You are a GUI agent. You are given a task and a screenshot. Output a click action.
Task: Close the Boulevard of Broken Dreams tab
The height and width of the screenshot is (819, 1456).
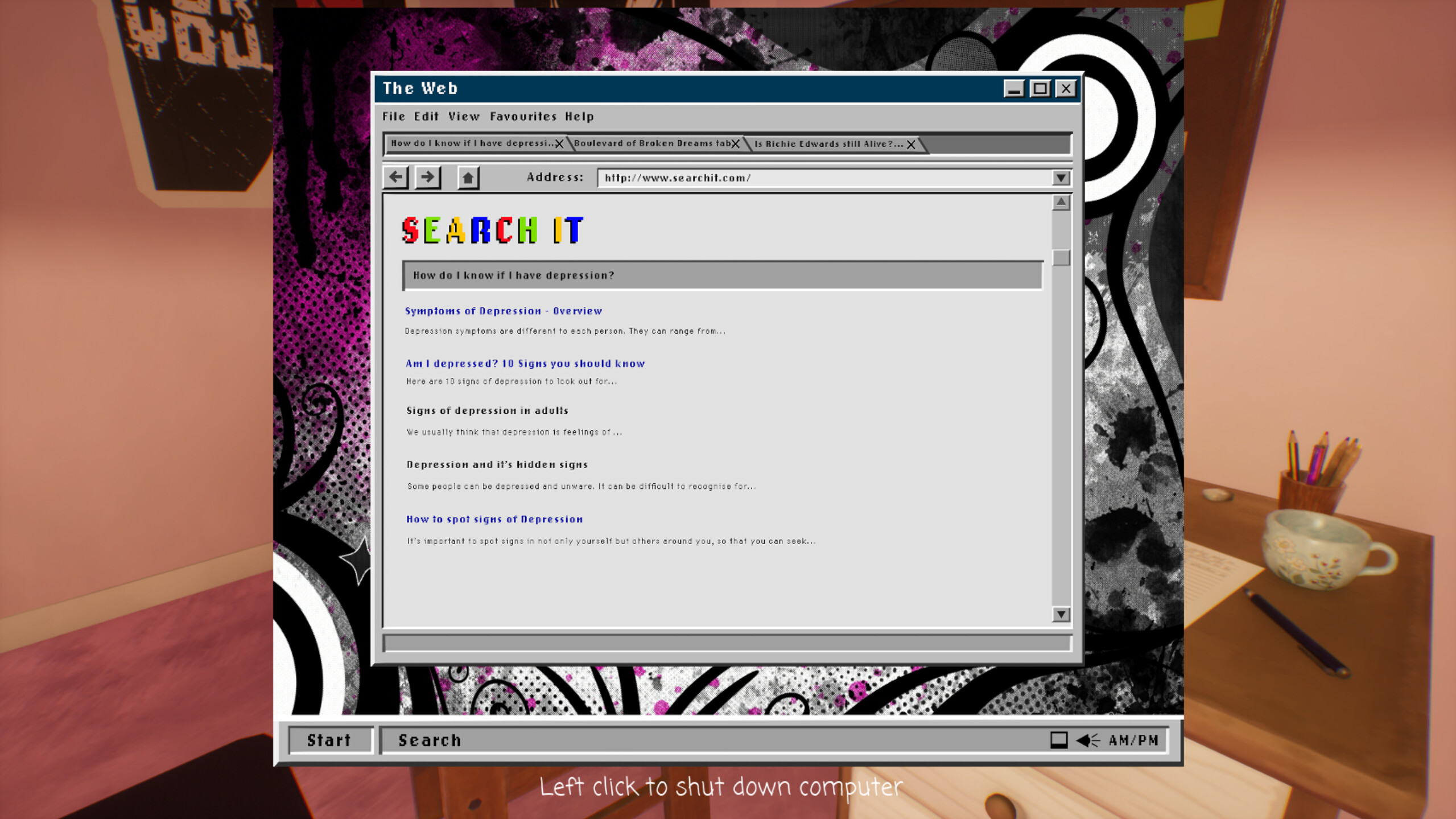(736, 143)
